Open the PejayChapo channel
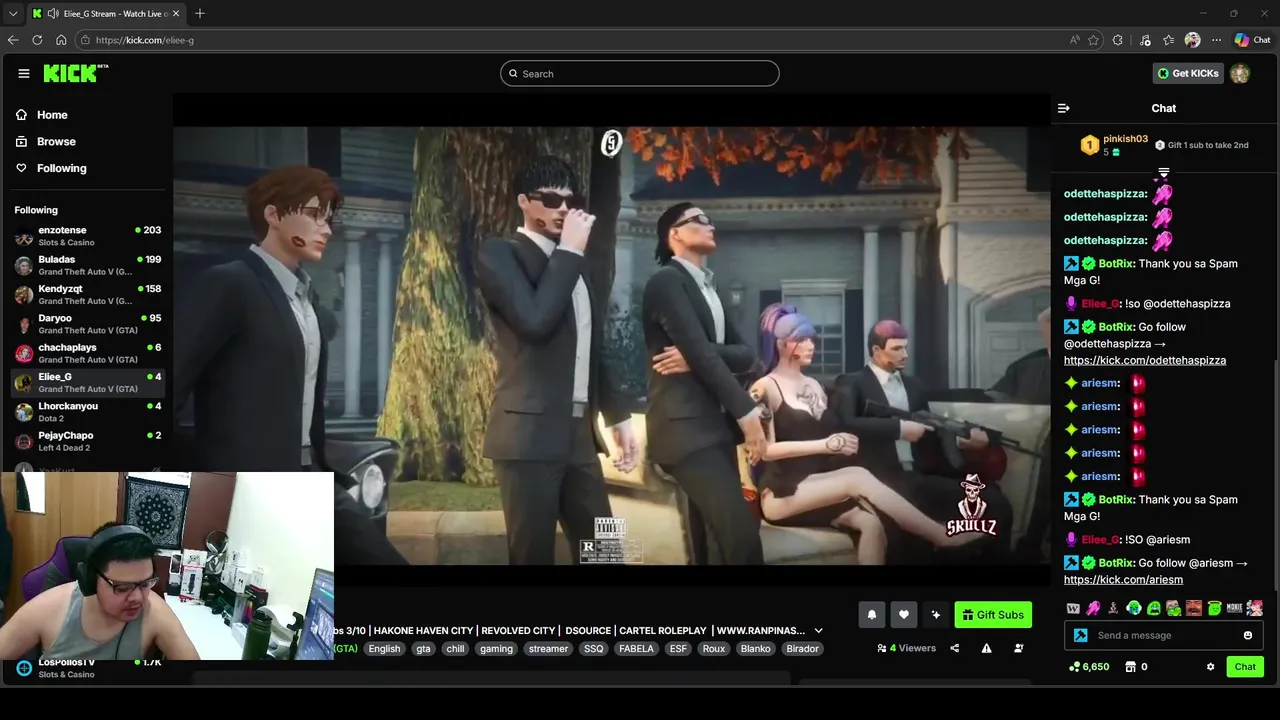This screenshot has width=1280, height=720. [87, 441]
